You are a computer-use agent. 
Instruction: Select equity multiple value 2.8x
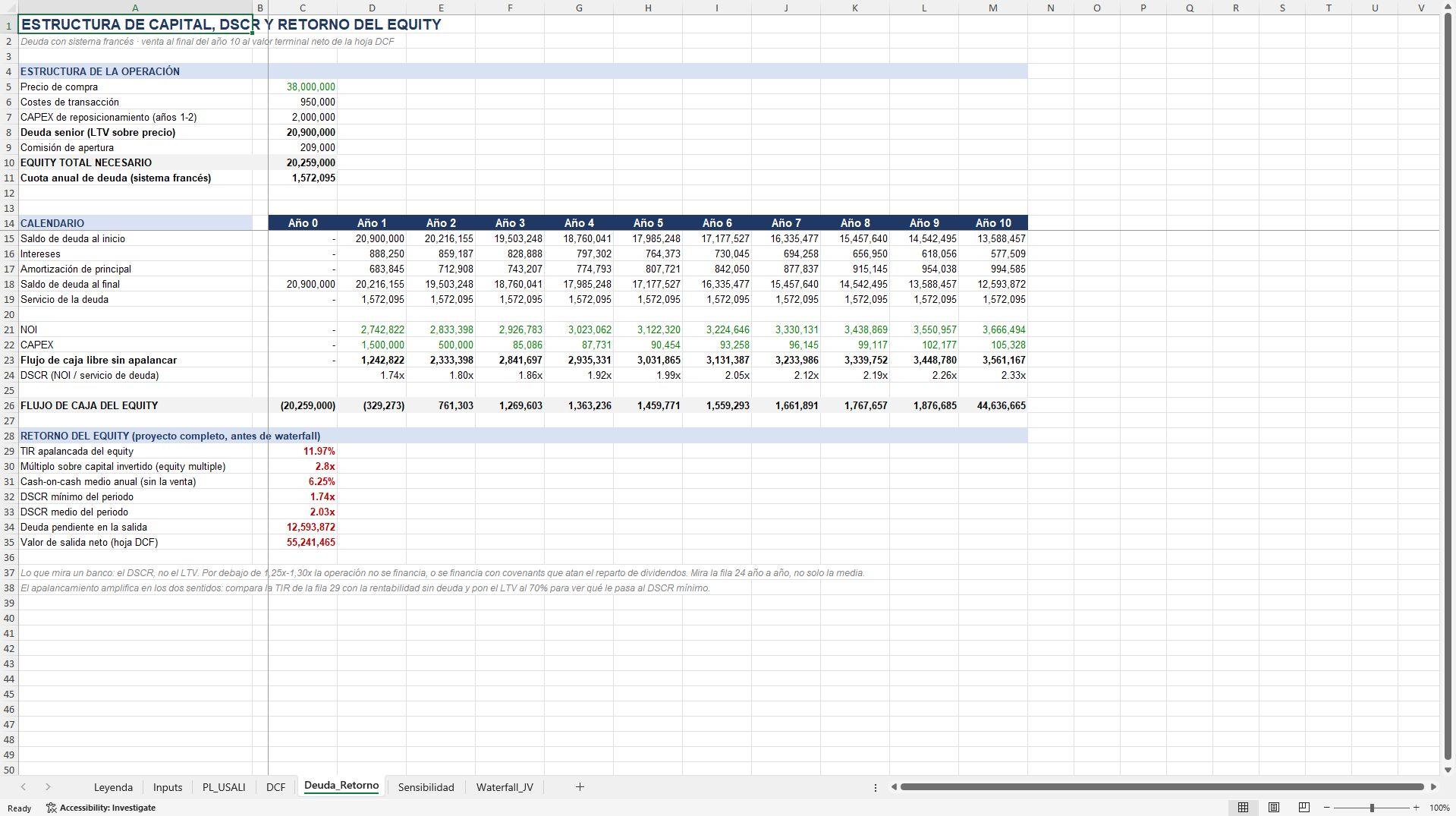pos(302,466)
